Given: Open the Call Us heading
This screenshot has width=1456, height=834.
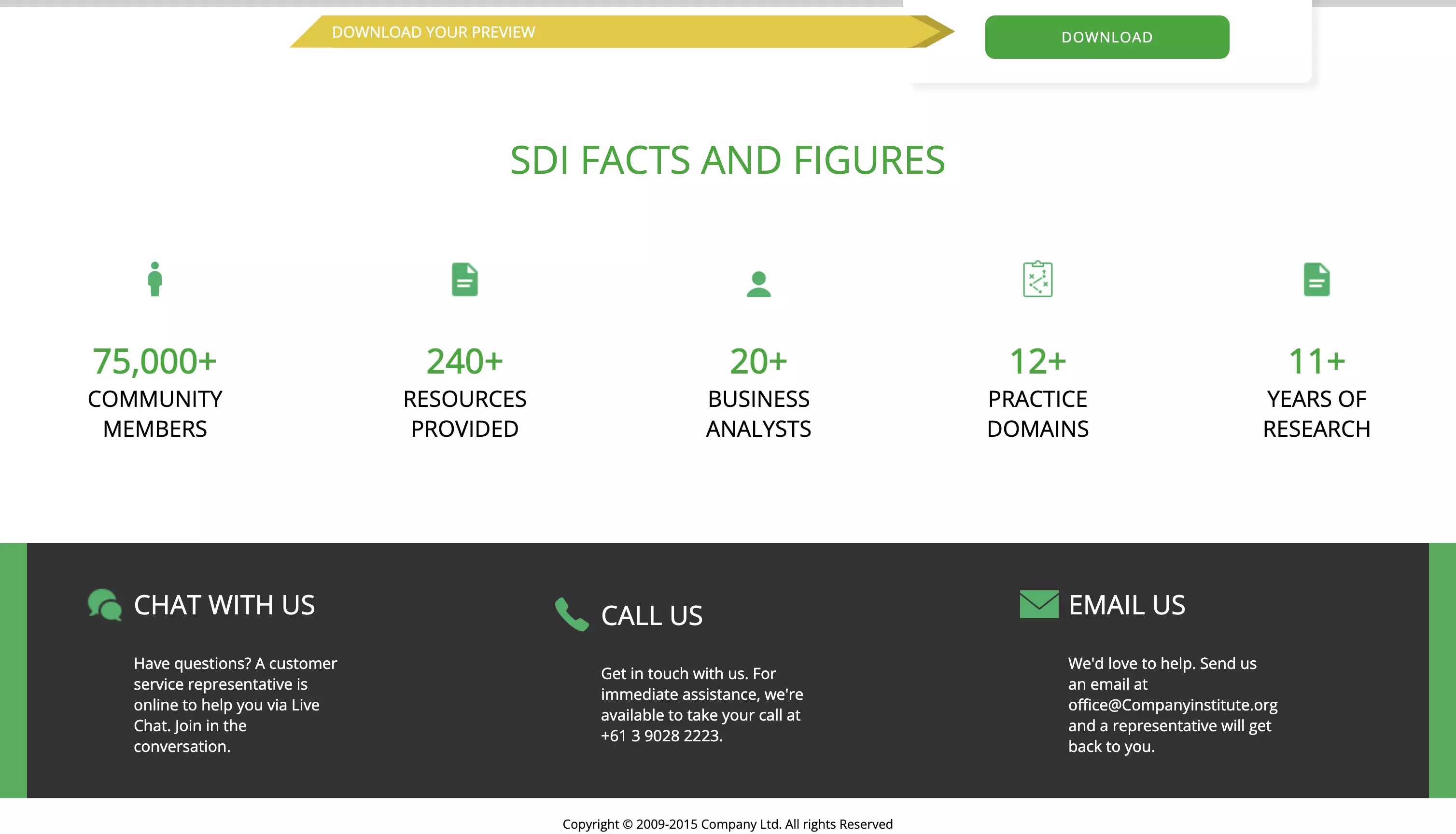Looking at the screenshot, I should tap(652, 616).
